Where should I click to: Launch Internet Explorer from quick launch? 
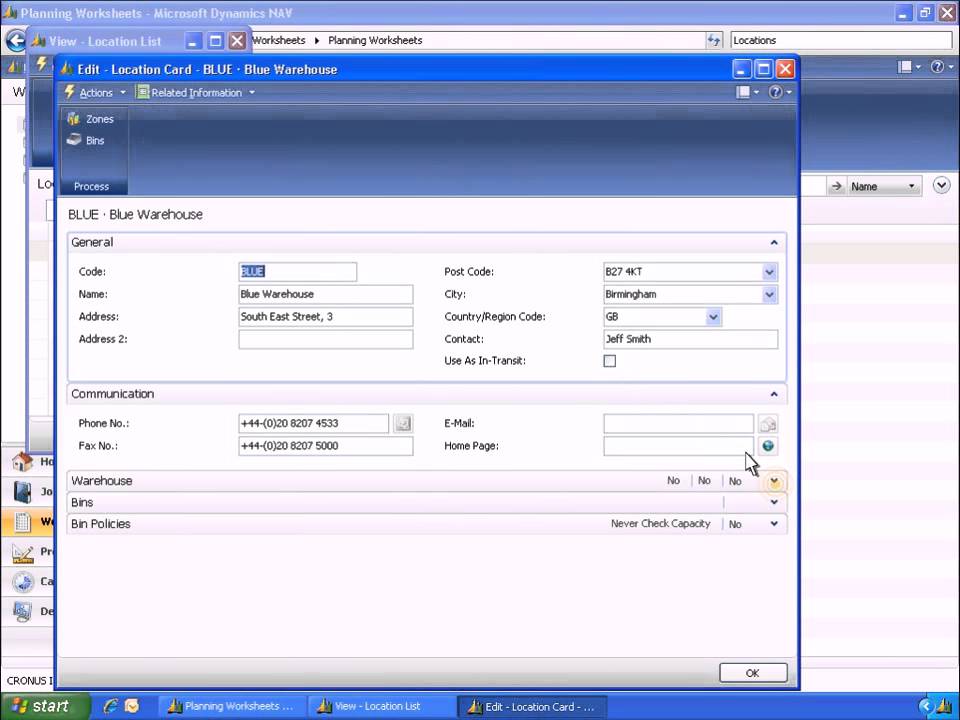pyautogui.click(x=111, y=707)
